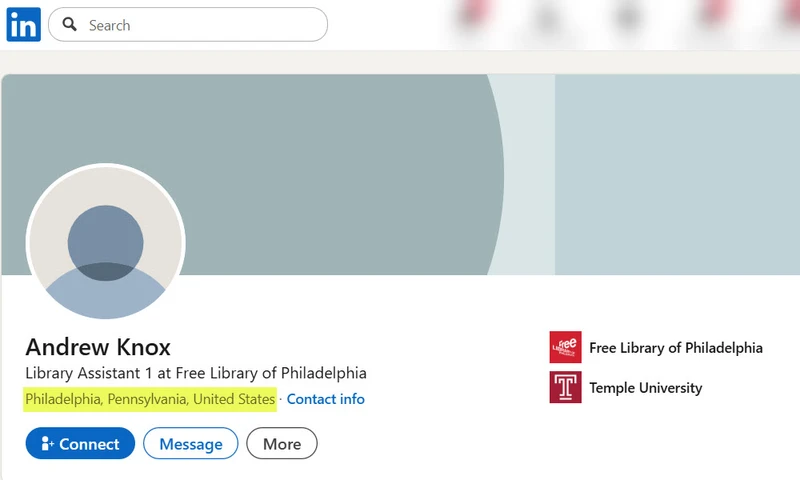
Task: Click the Temple University T logo
Action: [565, 387]
